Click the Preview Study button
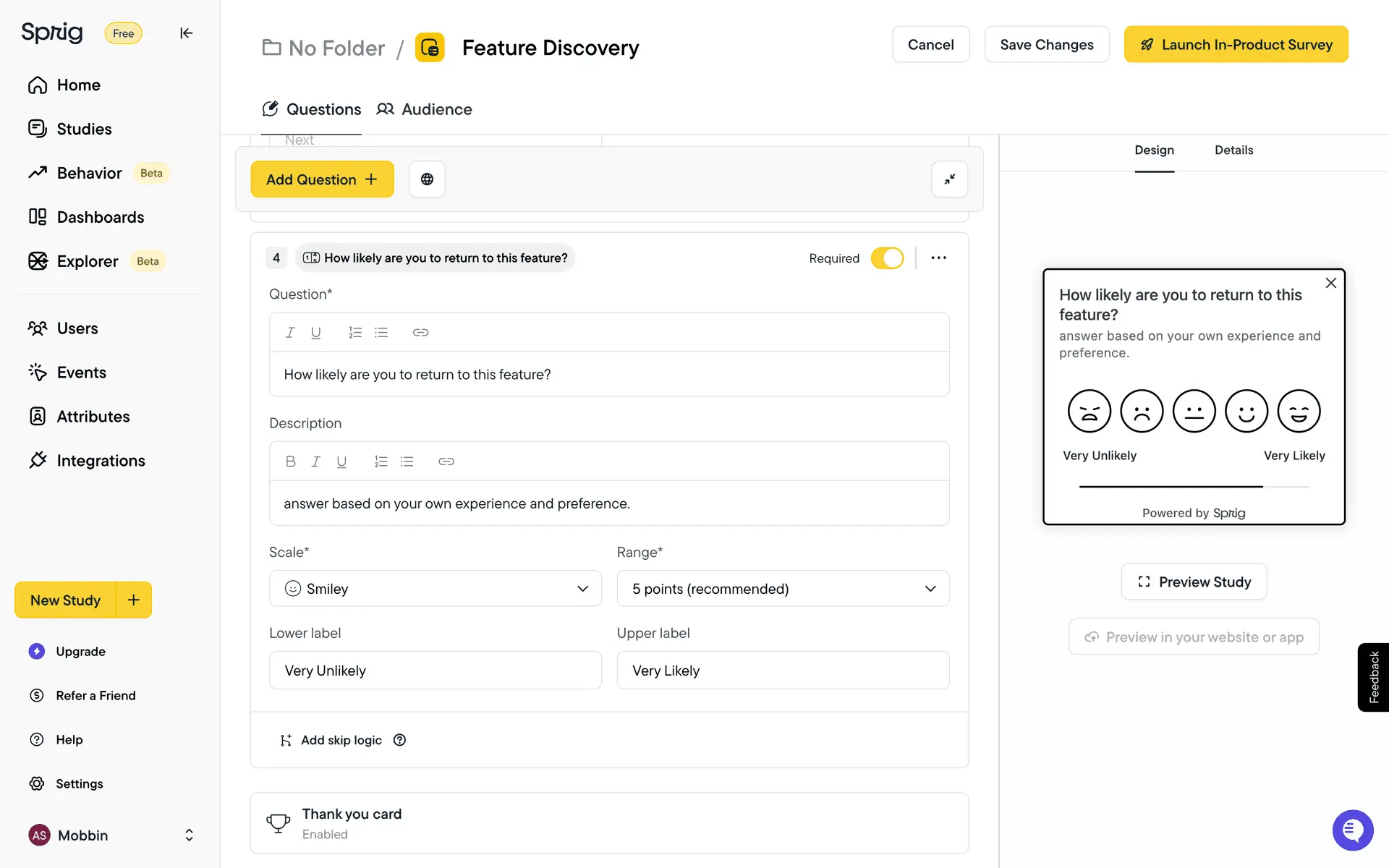The height and width of the screenshot is (868, 1389). click(1194, 582)
